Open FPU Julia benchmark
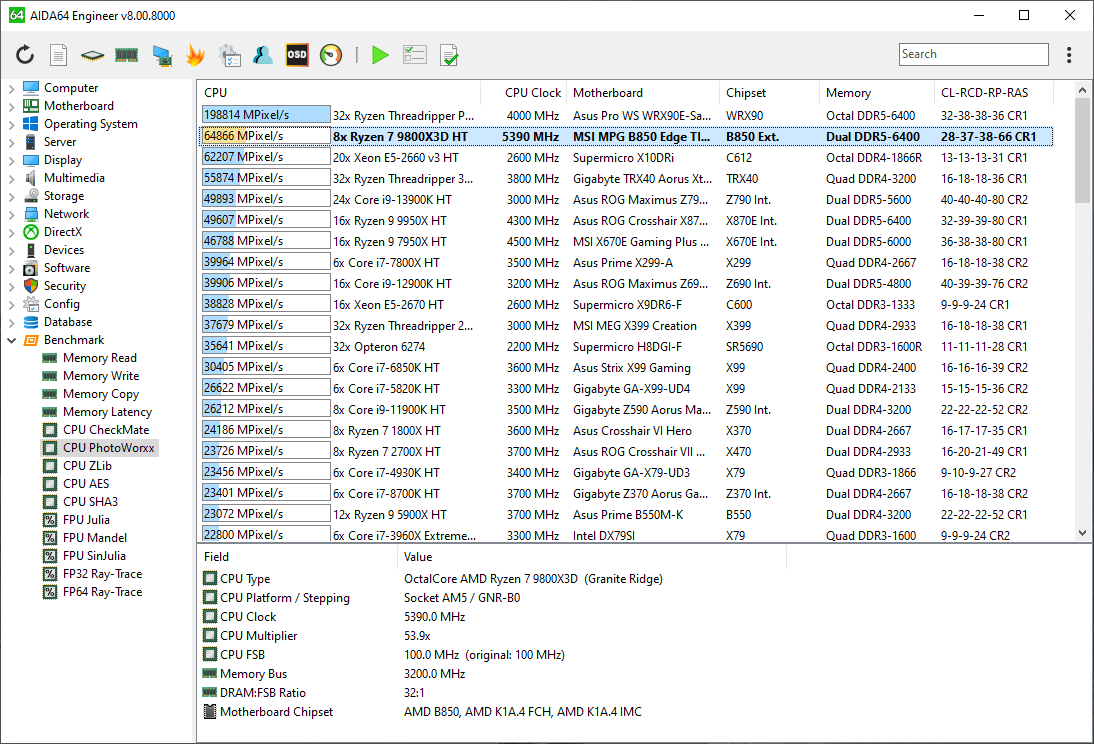The width and height of the screenshot is (1094, 744). pos(86,520)
